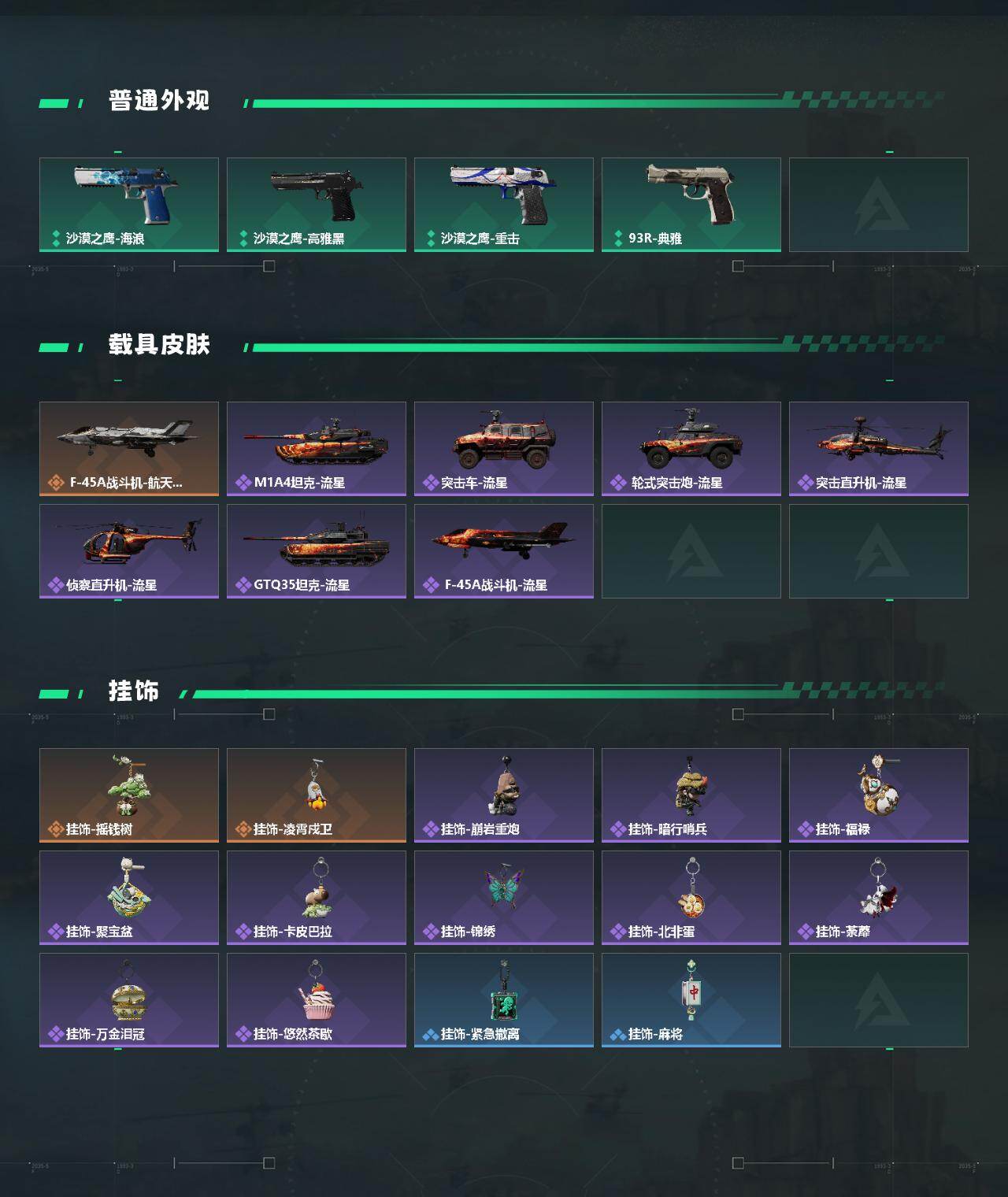Select the 突击车-流星 assault vehicle skin
Screen dimensions: 1008x1197
(504, 449)
